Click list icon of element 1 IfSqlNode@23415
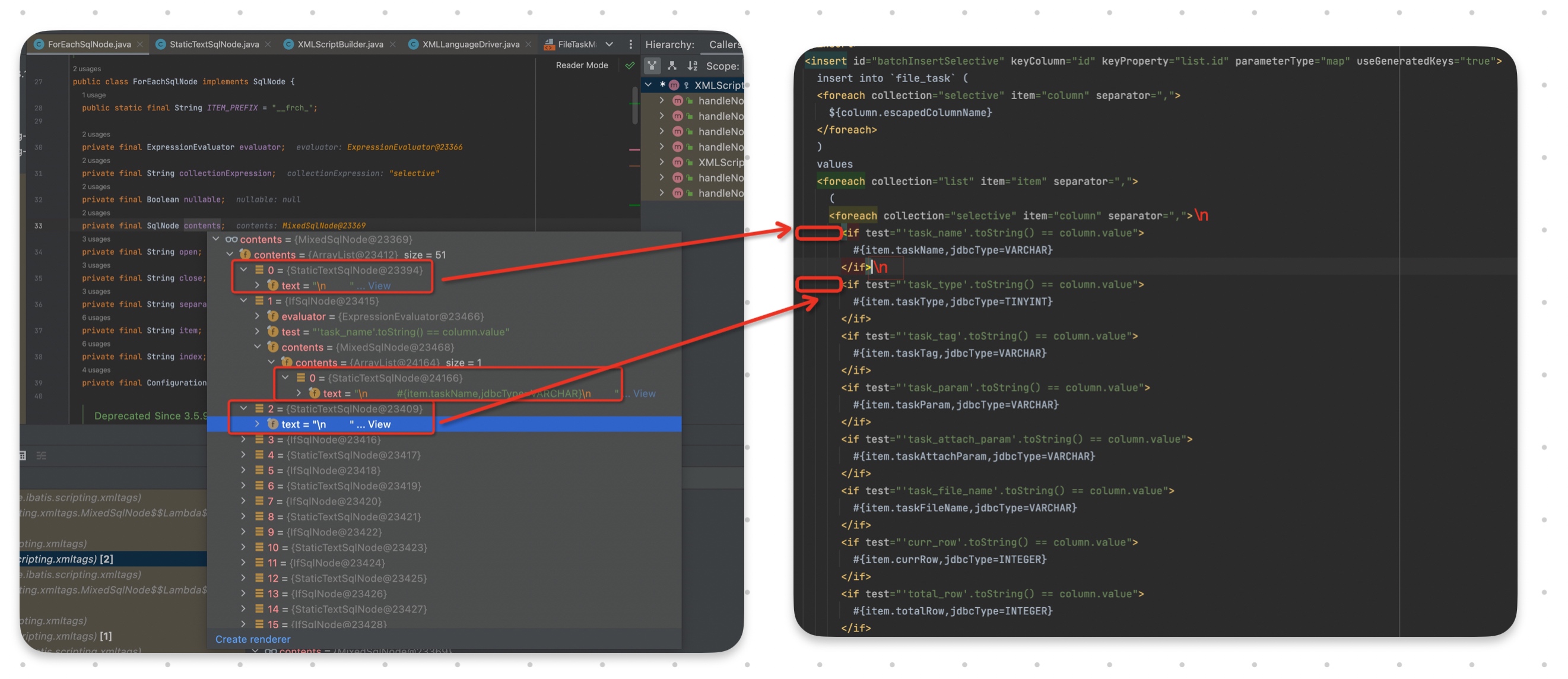 (259, 301)
